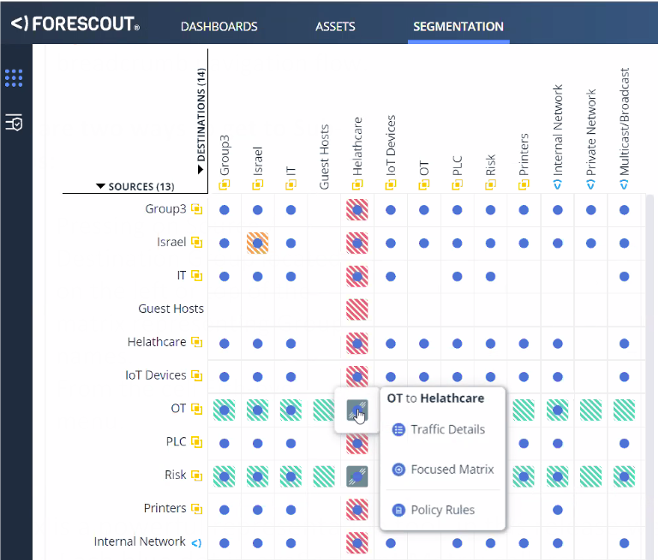Viewport: 658px width, 560px height.
Task: Click the group icon under IoT Devices column
Action: pyautogui.click(x=390, y=184)
